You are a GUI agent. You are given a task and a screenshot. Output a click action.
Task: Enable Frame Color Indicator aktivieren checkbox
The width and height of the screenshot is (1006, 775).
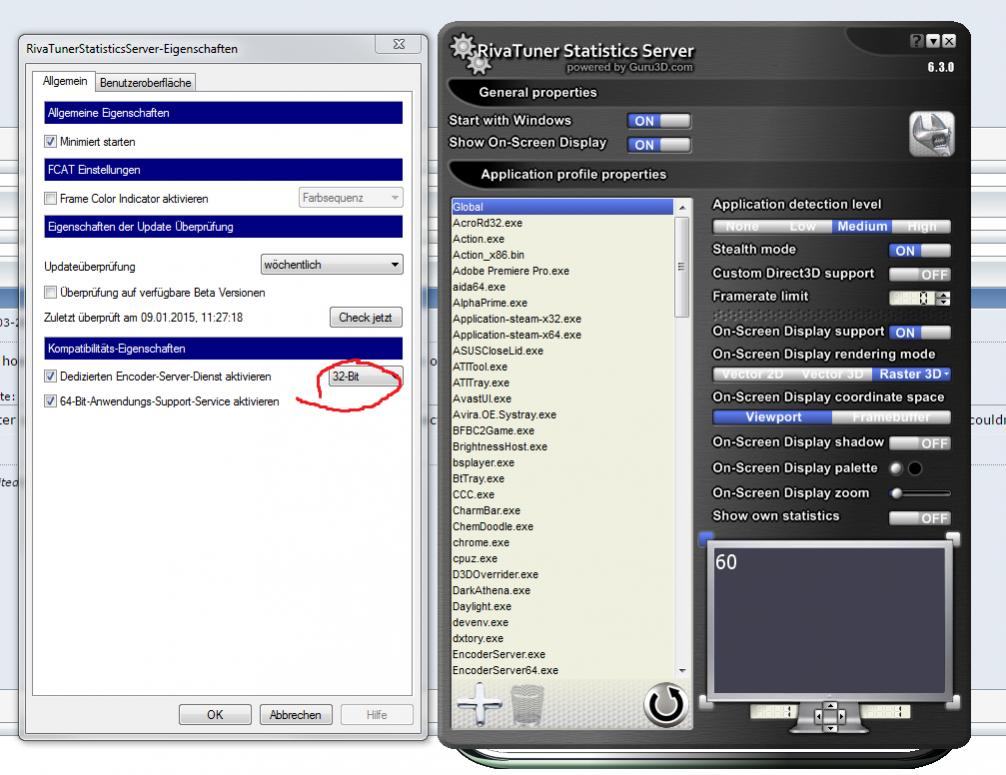tap(50, 198)
